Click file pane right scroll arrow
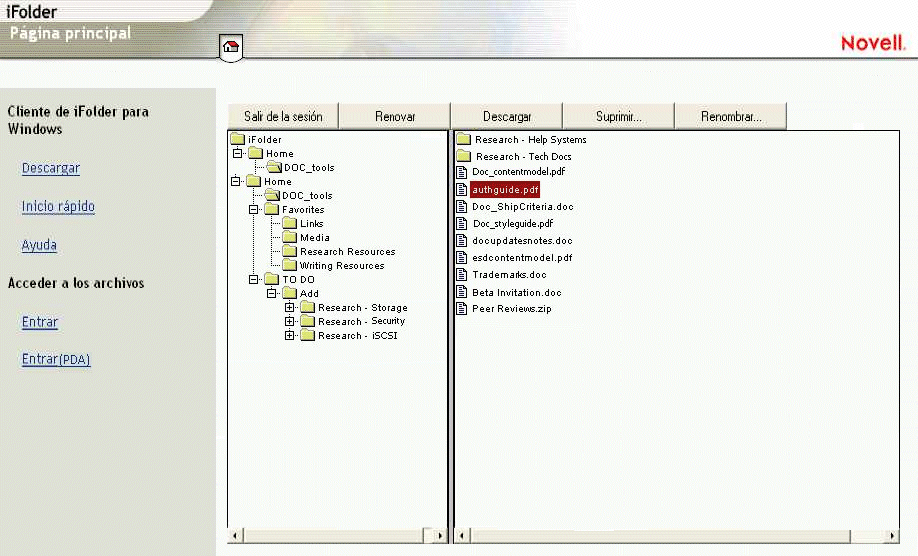This screenshot has height=556, width=918. click(x=892, y=535)
